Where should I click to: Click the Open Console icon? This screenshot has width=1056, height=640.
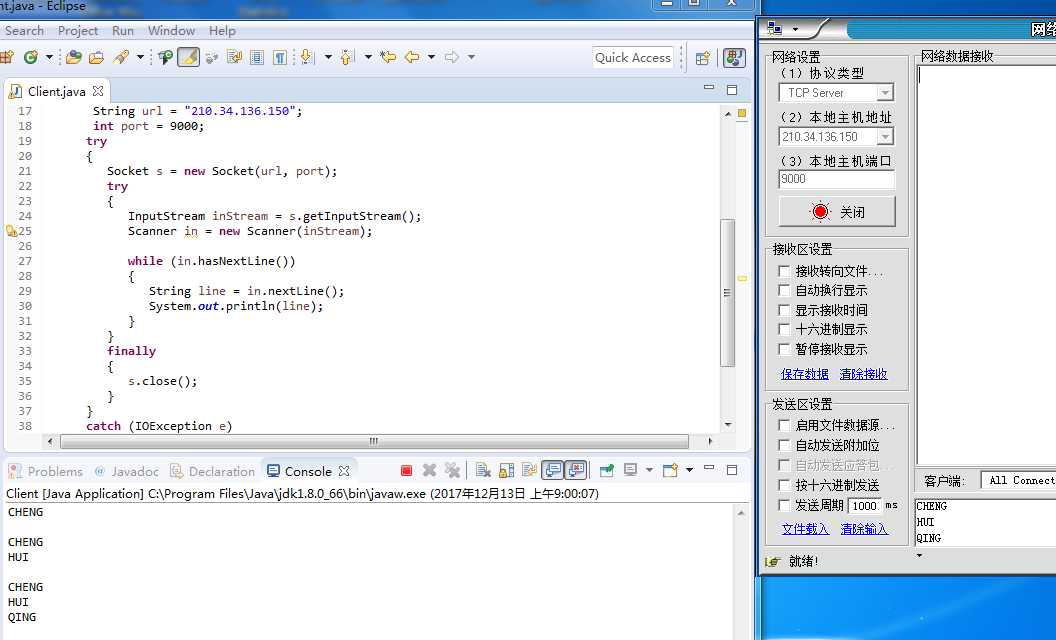(x=670, y=470)
